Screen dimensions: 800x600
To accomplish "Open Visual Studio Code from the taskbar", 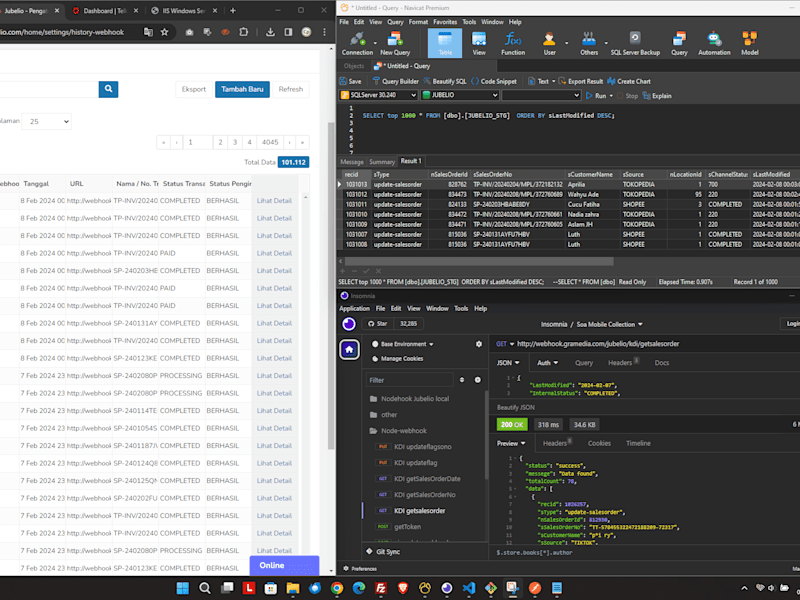I will click(x=469, y=588).
